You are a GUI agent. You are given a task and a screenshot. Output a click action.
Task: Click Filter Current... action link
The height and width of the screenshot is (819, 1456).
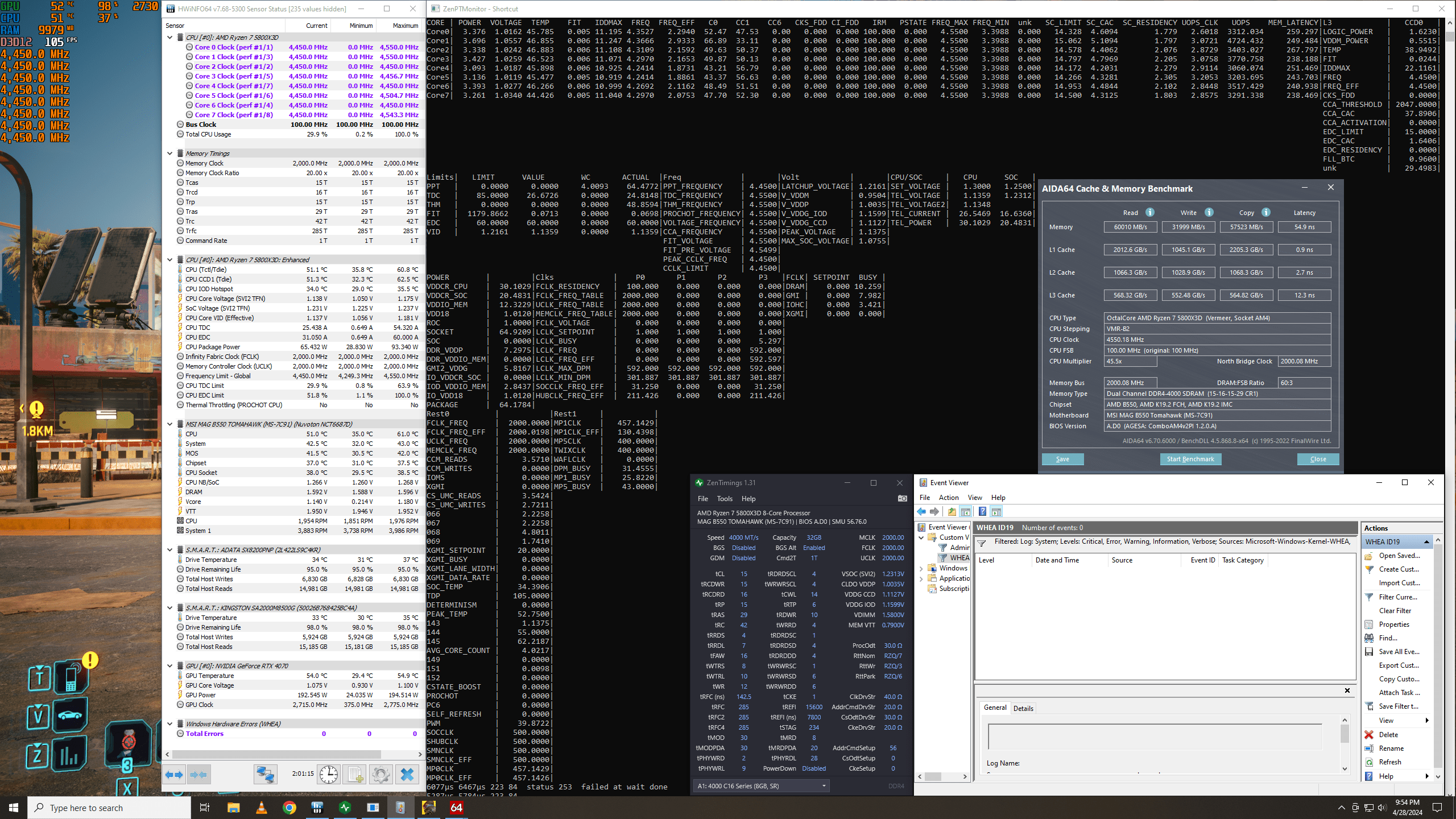(x=1398, y=597)
